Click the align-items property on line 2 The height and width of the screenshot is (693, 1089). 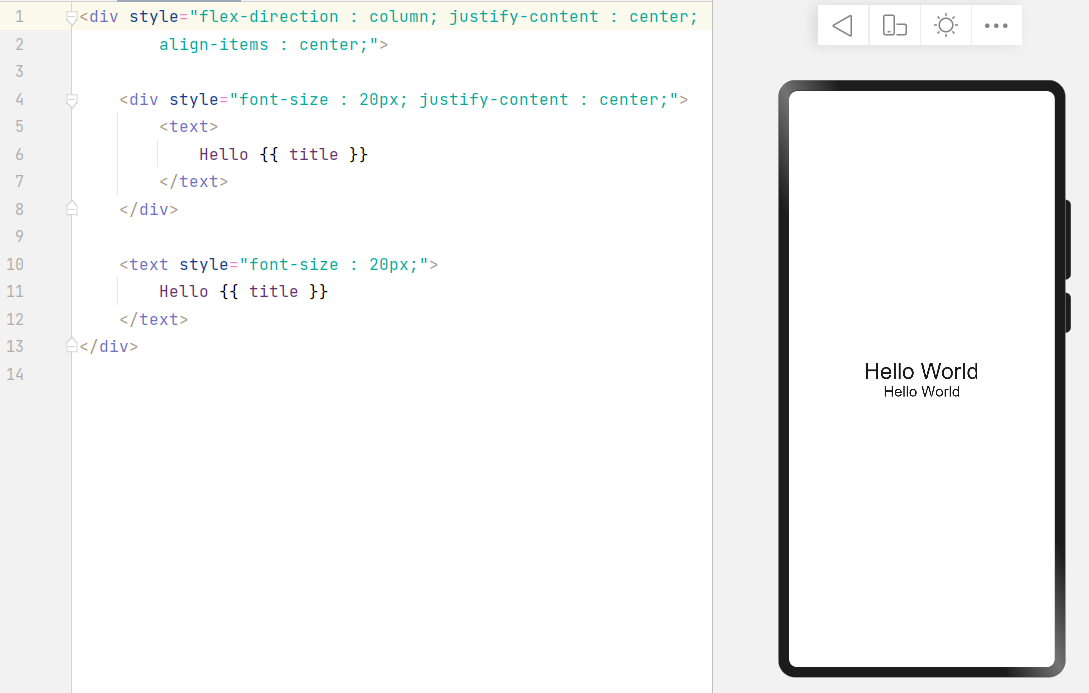[214, 45]
